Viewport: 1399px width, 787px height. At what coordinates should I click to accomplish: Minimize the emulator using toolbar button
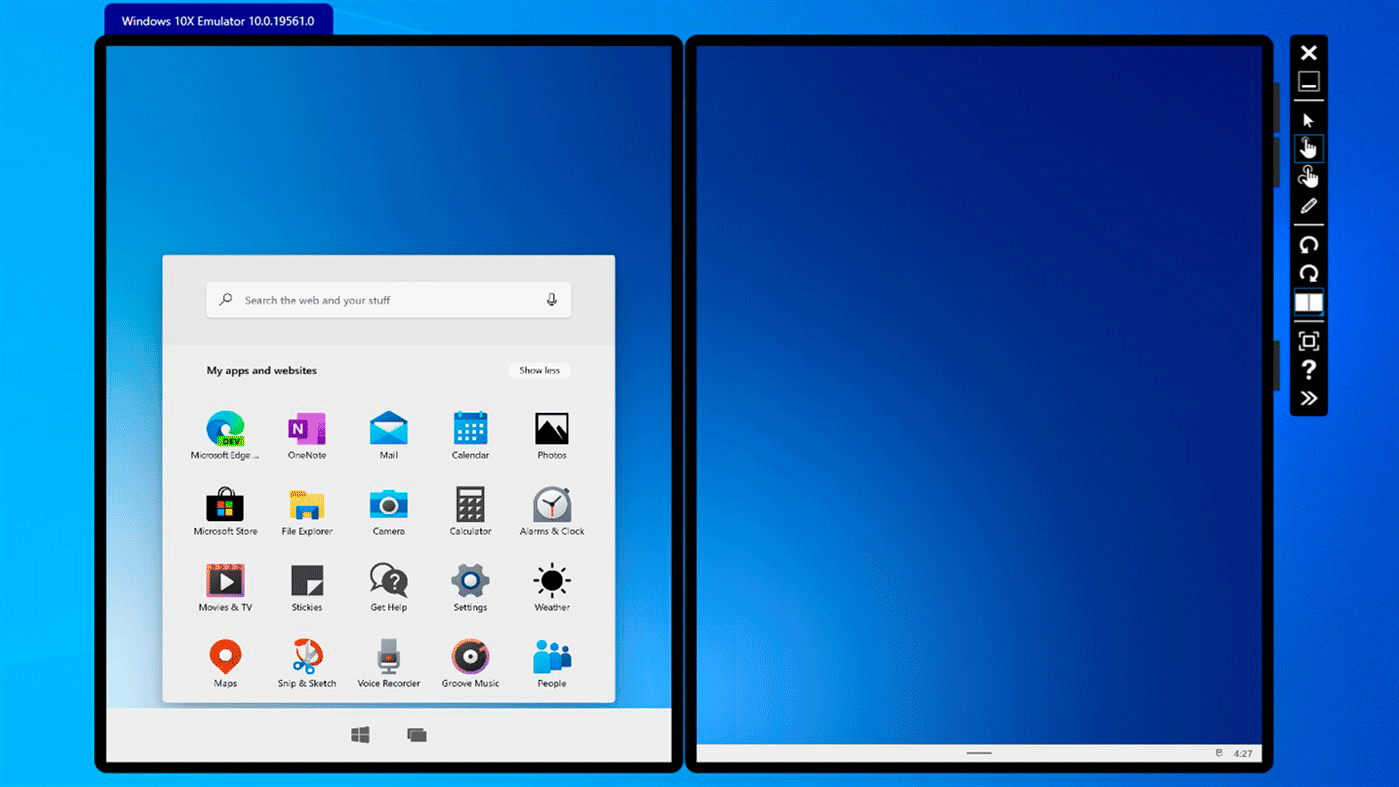[x=1309, y=82]
